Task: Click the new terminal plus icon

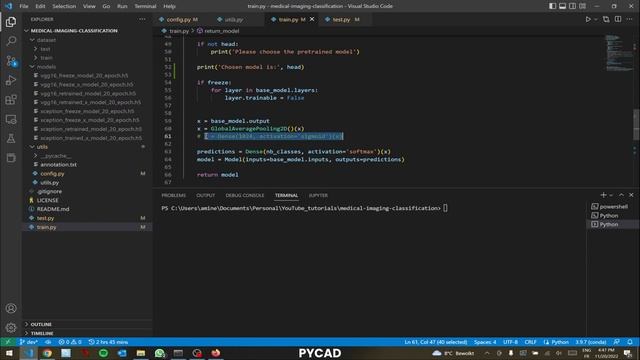Action: pos(603,195)
